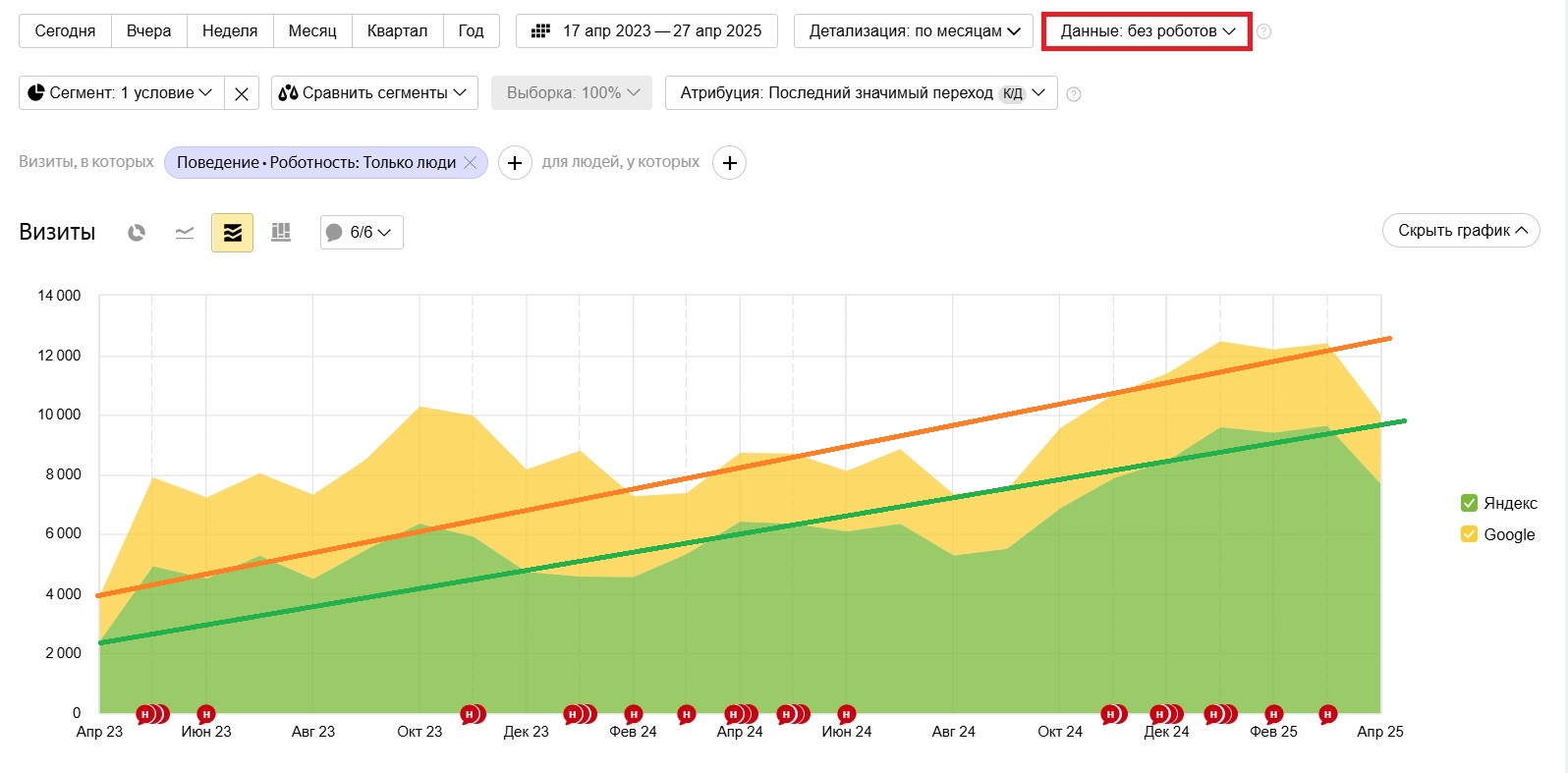
Task: Select the stacked area chart icon
Action: 233,233
